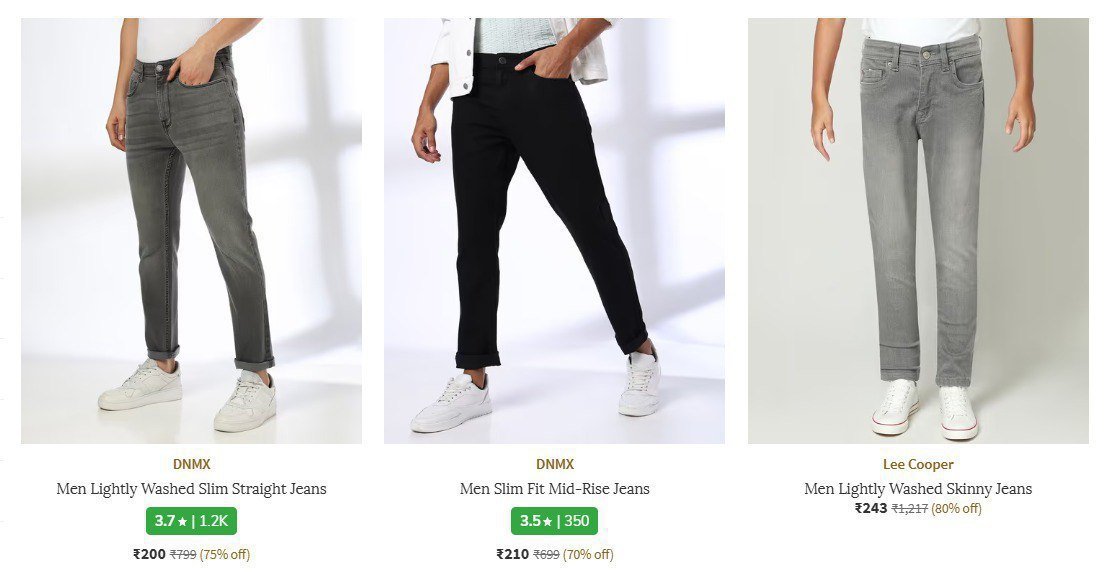Click the 75% off discount label
1107x572 pixels.
coord(225,554)
